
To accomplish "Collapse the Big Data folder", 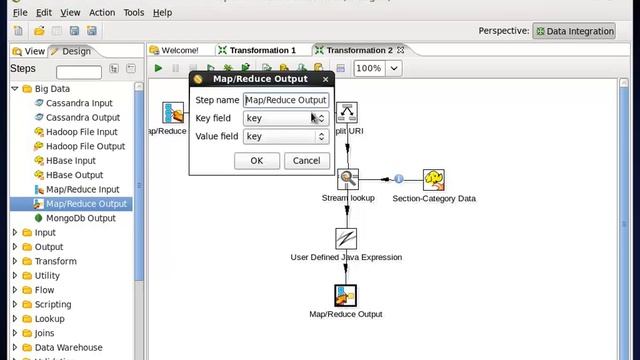I will click(x=15, y=89).
